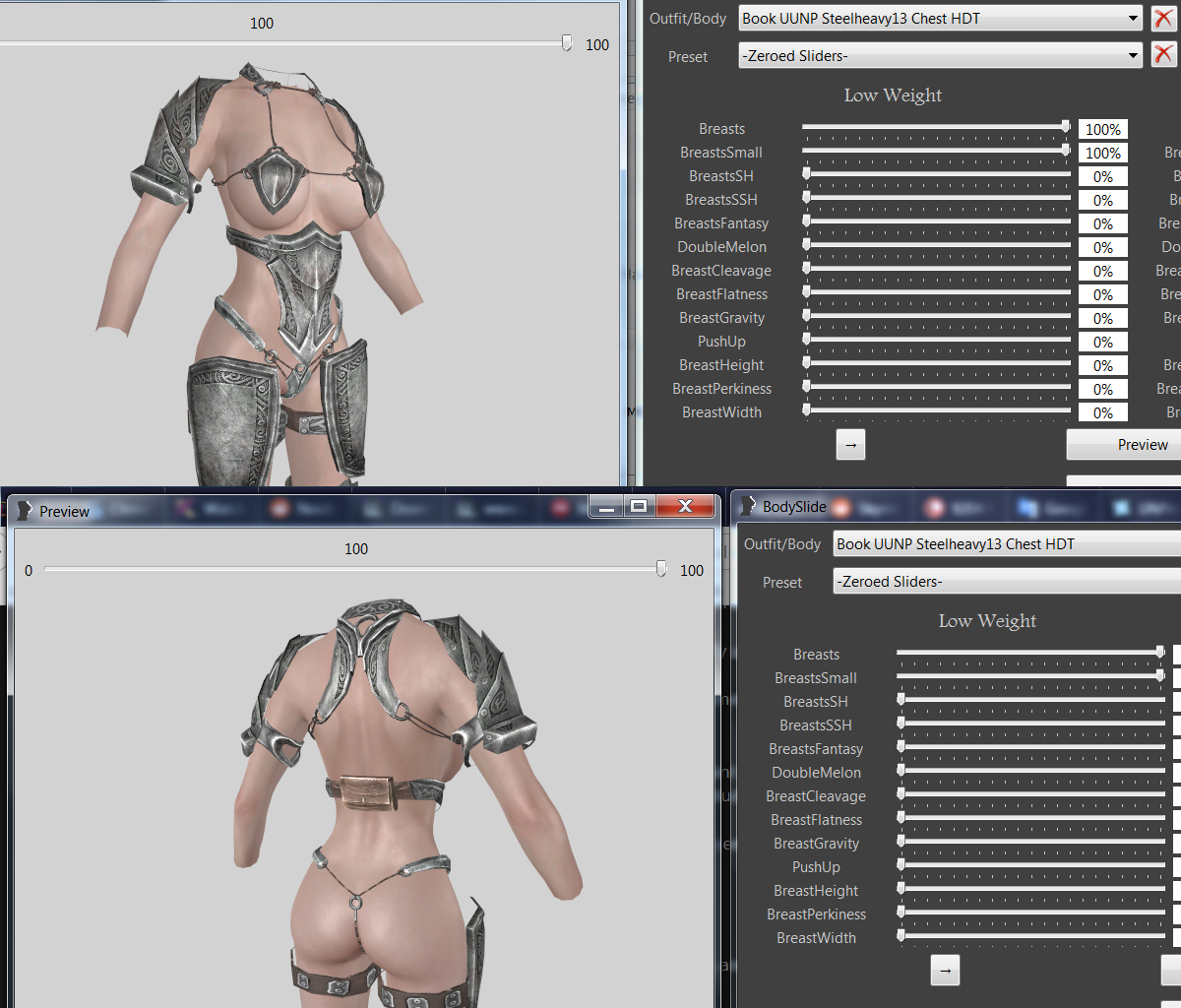The width and height of the screenshot is (1181, 1008).
Task: Click arrow button below sliders, upper BodySlide window
Action: (850, 445)
